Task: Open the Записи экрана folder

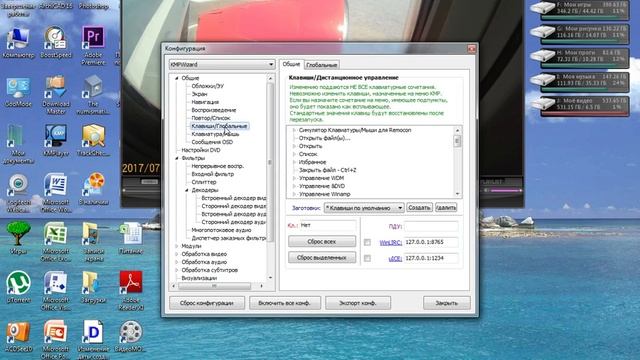Action: coord(93,242)
